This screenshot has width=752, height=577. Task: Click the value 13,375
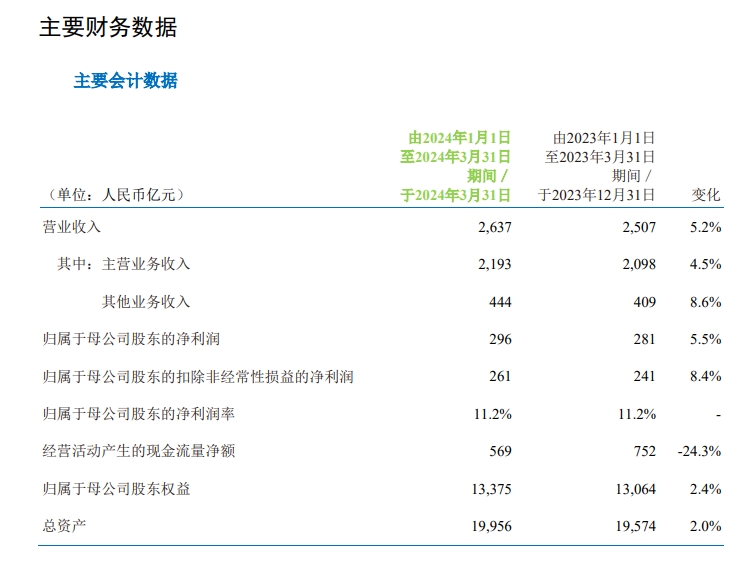coord(492,489)
